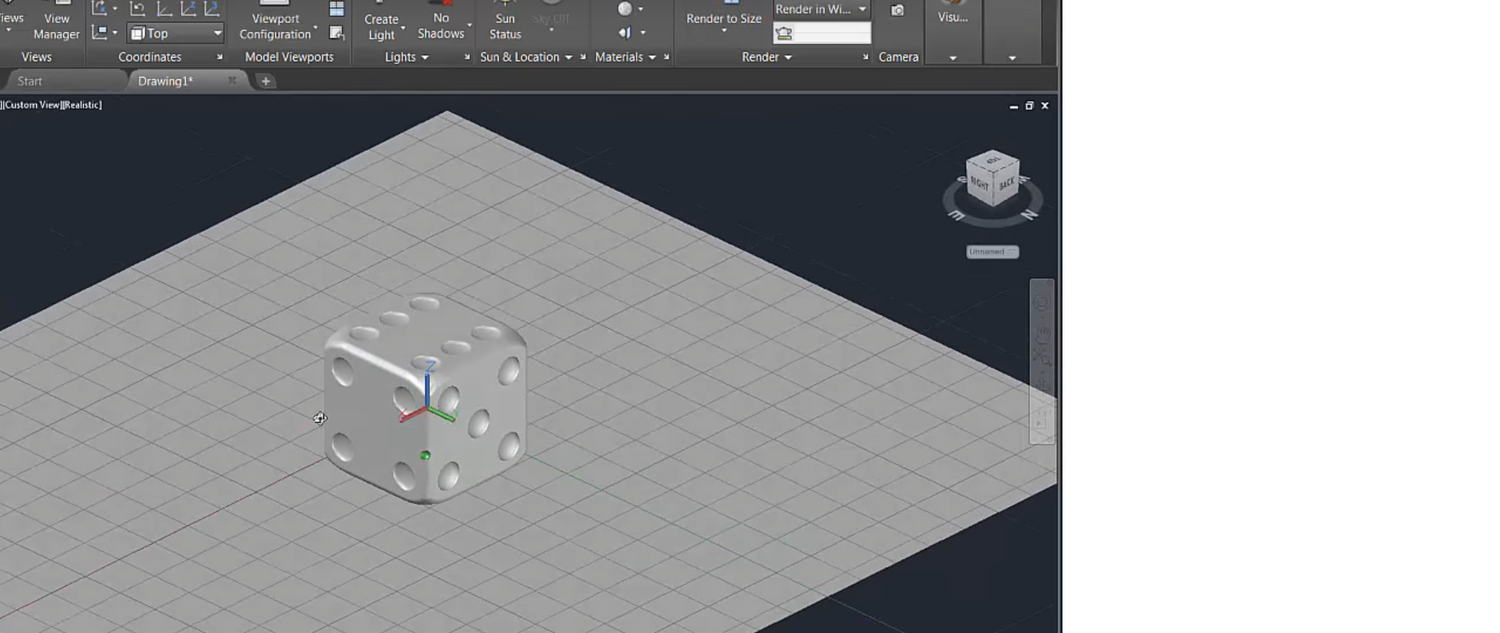The width and height of the screenshot is (1500, 633).
Task: Click the Restore viewport icon
Action: click(337, 33)
